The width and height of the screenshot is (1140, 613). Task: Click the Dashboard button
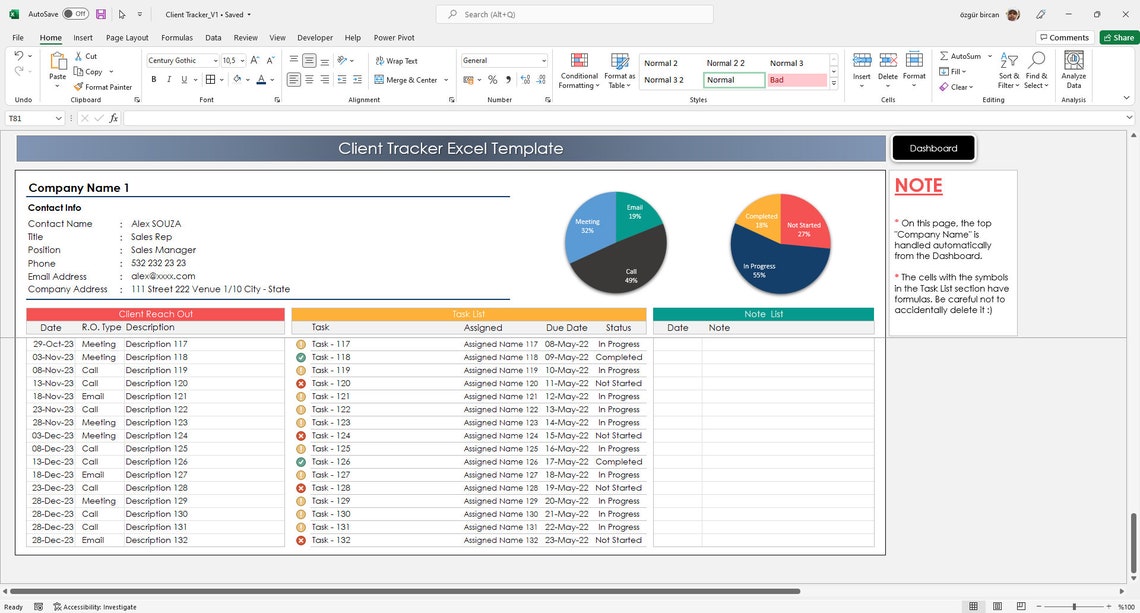932,147
